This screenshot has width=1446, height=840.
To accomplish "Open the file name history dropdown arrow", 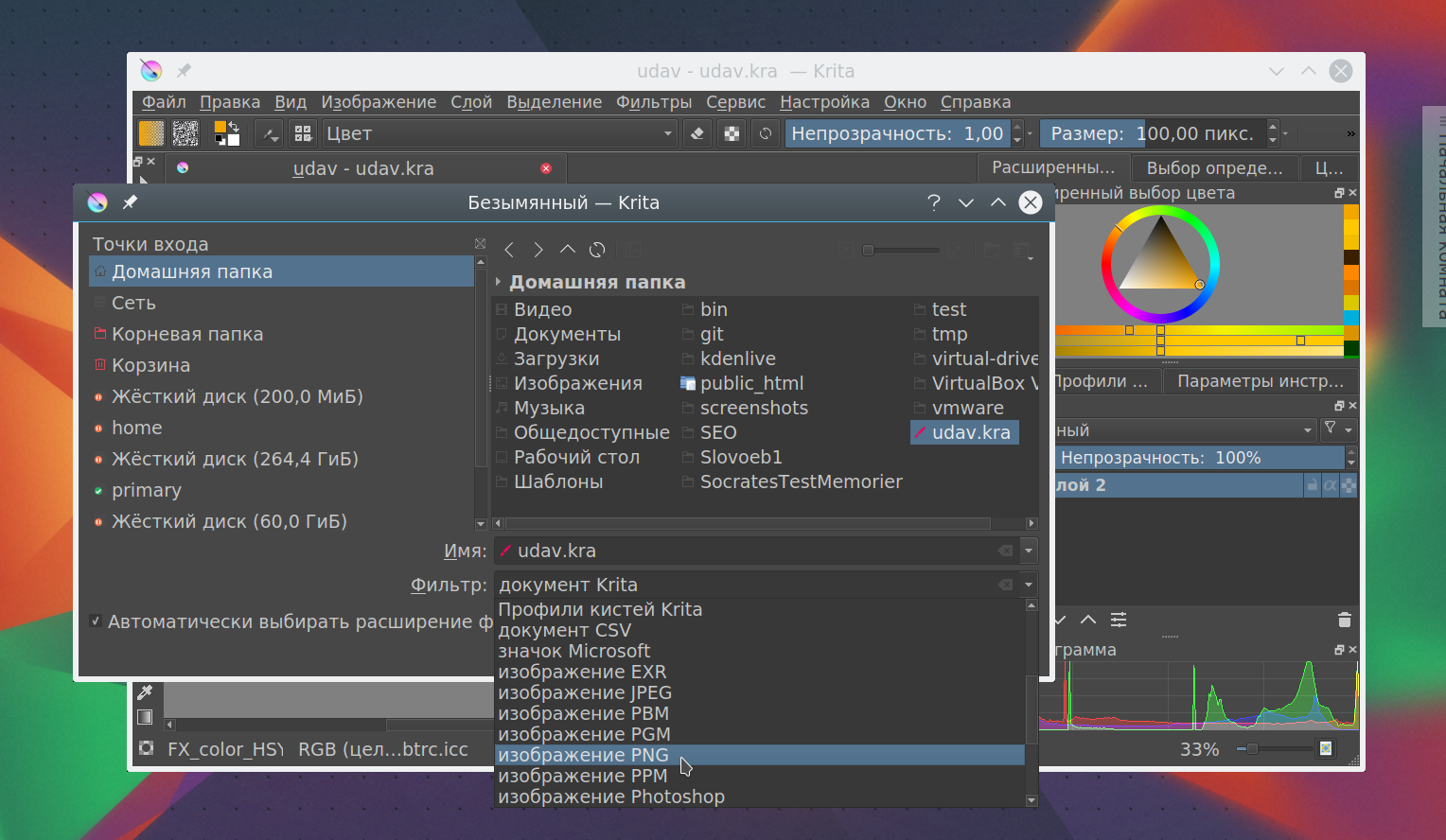I will click(1029, 551).
